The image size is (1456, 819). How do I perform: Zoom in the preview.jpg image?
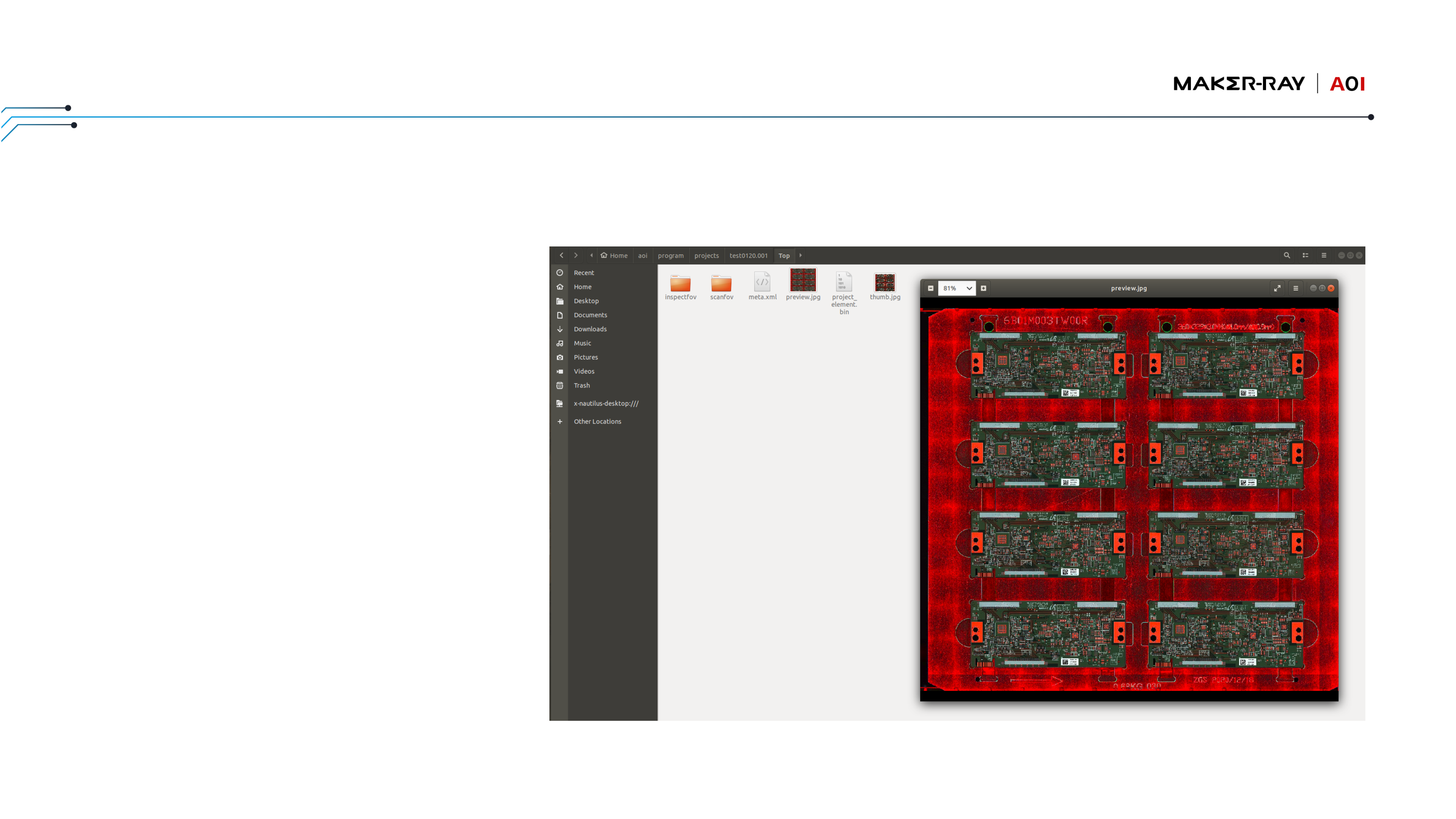(x=984, y=288)
